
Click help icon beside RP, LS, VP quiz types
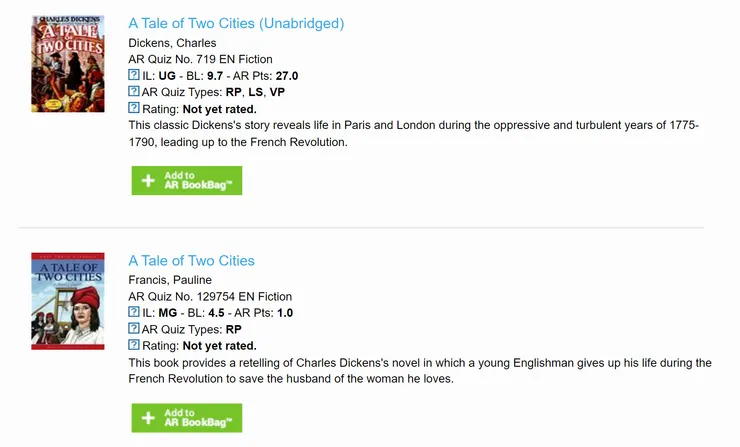[x=134, y=92]
